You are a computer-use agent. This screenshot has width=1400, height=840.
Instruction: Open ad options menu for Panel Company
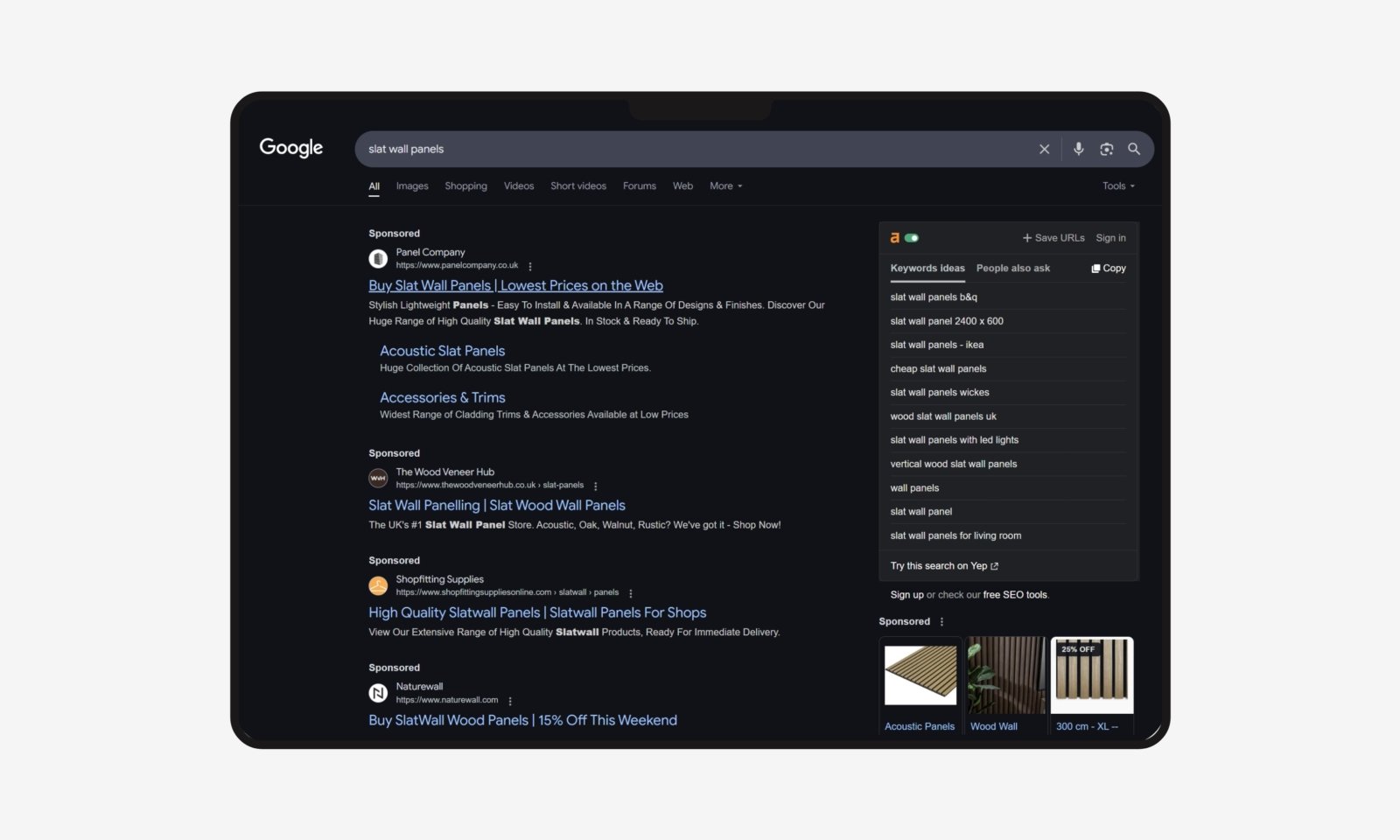530,266
